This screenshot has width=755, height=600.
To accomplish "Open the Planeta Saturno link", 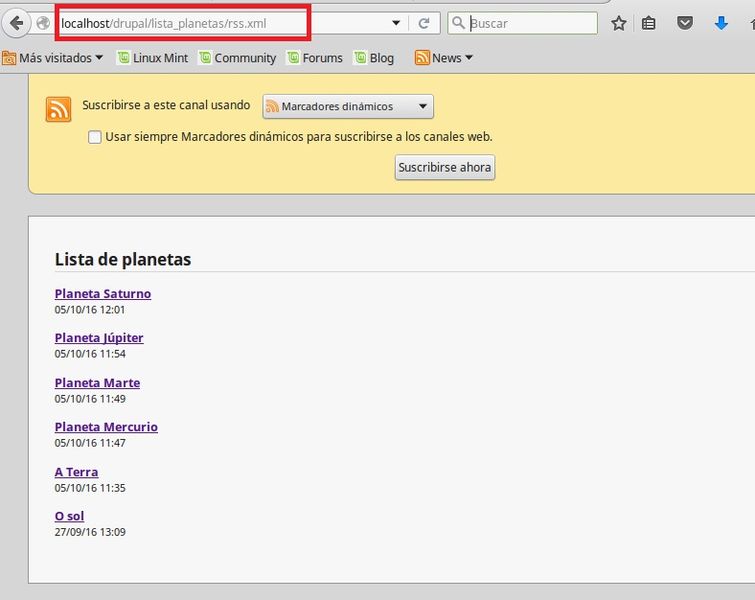I will (103, 294).
